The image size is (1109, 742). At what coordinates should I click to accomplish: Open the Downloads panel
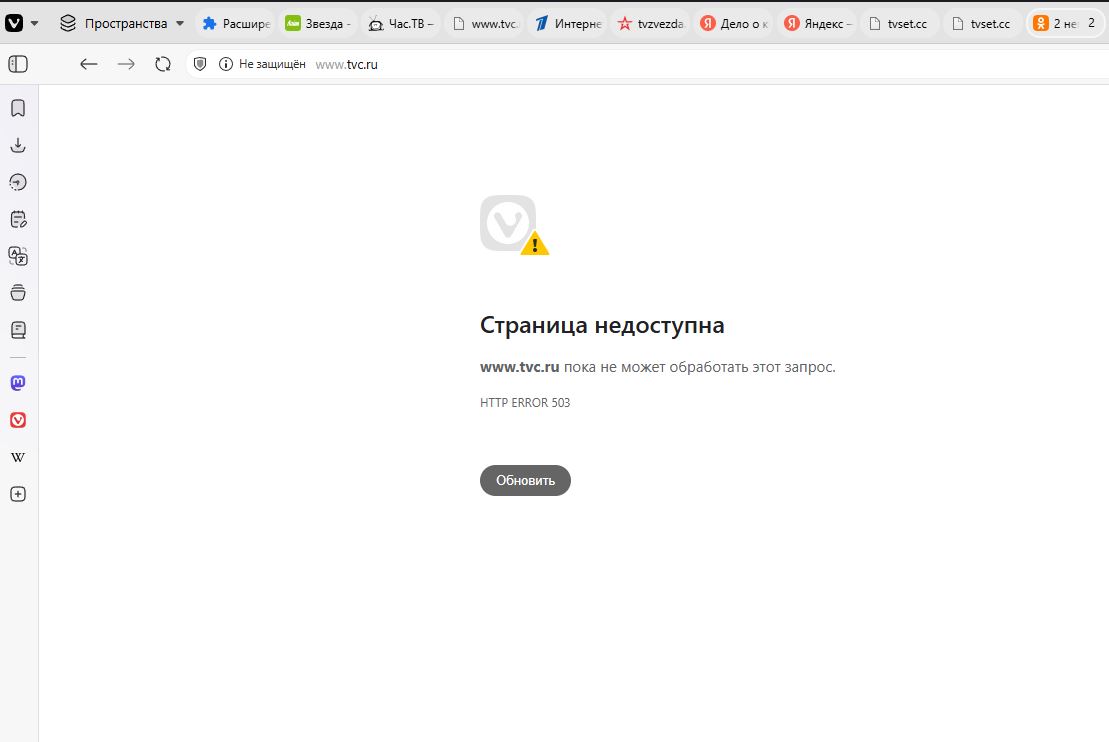coord(18,145)
